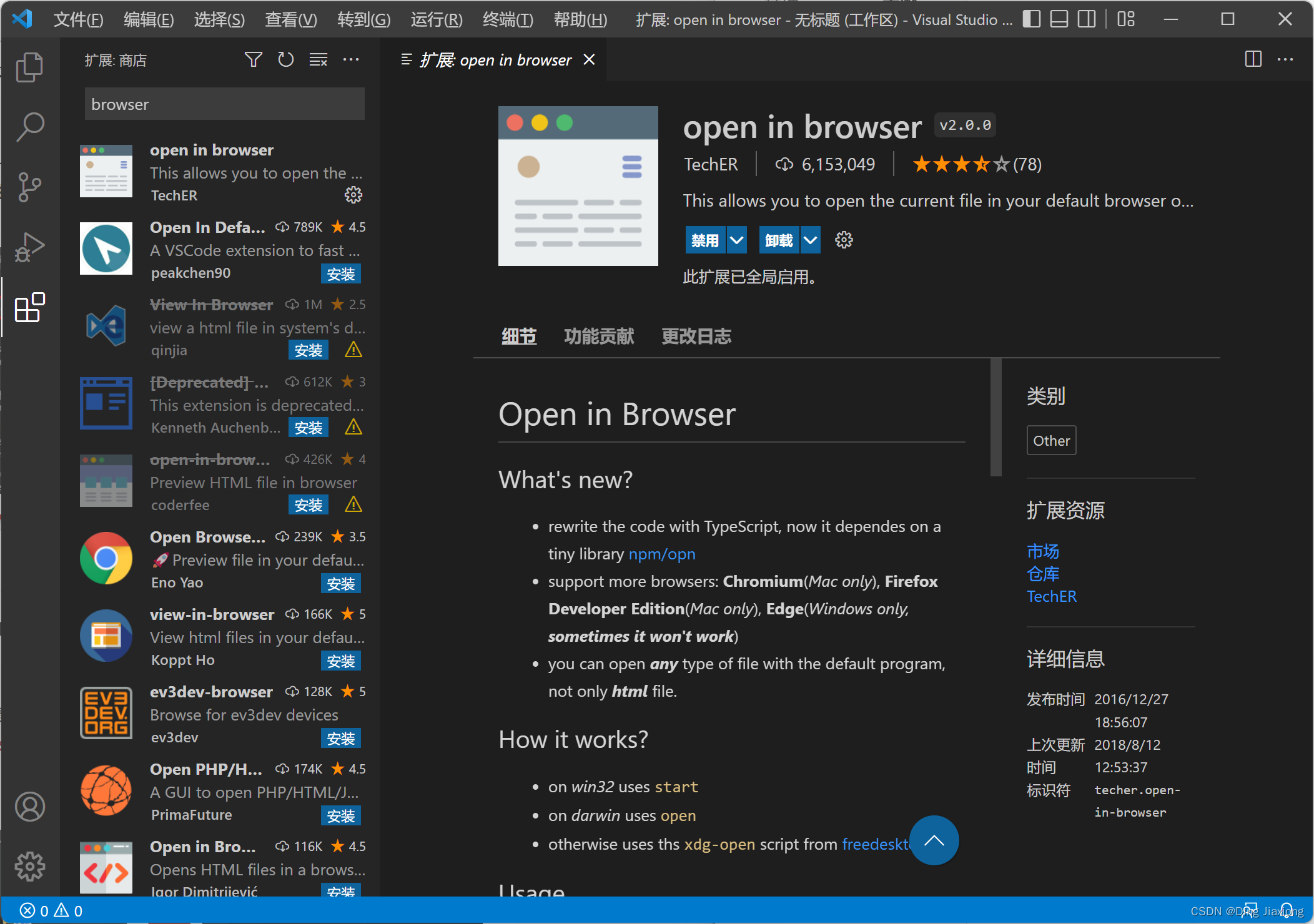Open the 运行(R) menu
Viewport: 1314px width, 924px height.
point(437,19)
